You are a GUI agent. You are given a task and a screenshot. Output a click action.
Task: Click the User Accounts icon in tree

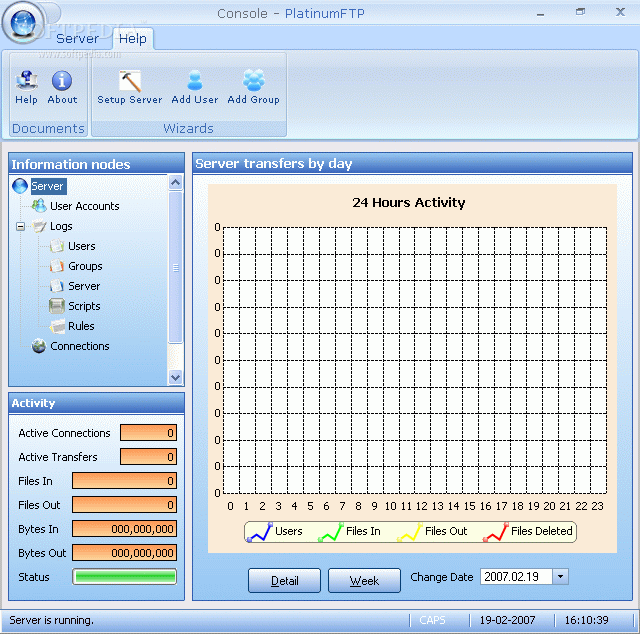39,206
